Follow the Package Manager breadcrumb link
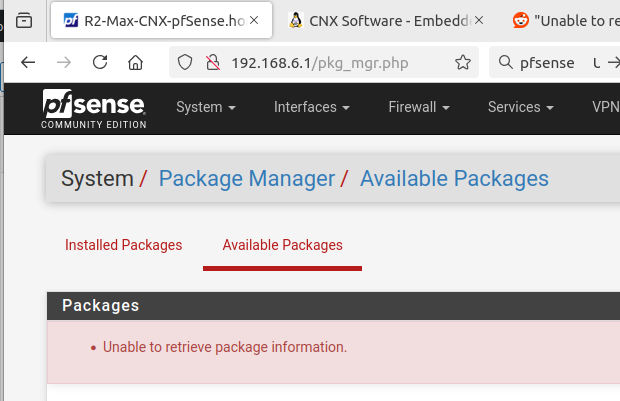The height and width of the screenshot is (401, 620). click(247, 178)
